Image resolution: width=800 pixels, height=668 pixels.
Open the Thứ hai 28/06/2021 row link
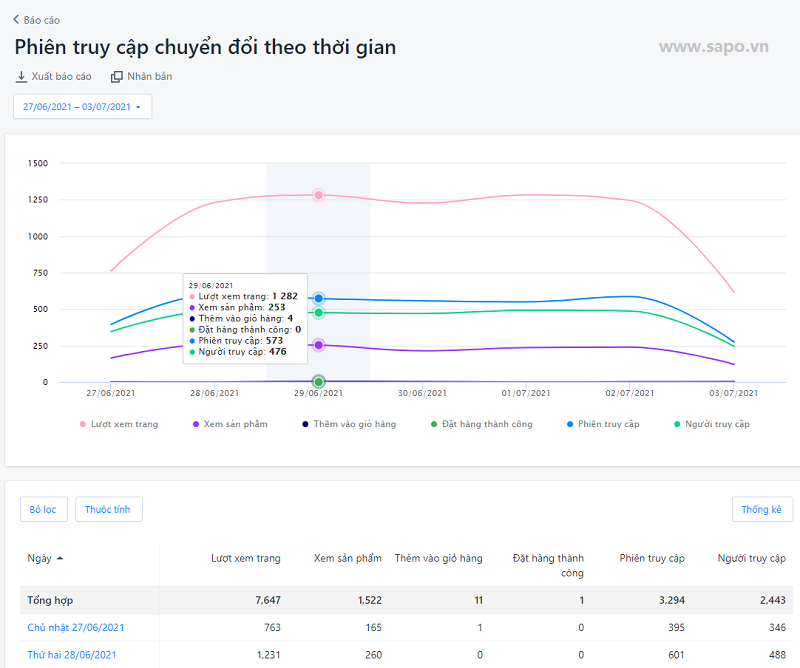point(72,655)
